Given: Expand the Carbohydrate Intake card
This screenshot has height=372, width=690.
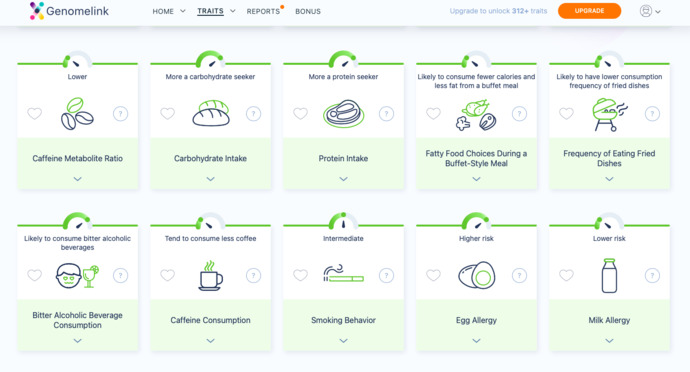Looking at the screenshot, I should click(x=210, y=179).
